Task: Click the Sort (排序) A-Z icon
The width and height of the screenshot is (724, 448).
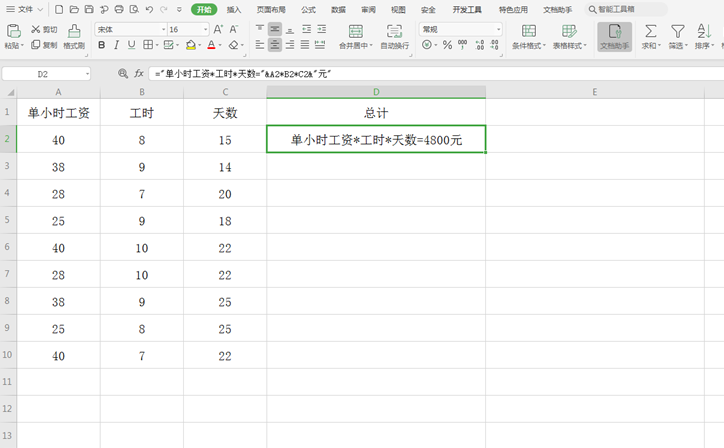Action: [x=704, y=31]
